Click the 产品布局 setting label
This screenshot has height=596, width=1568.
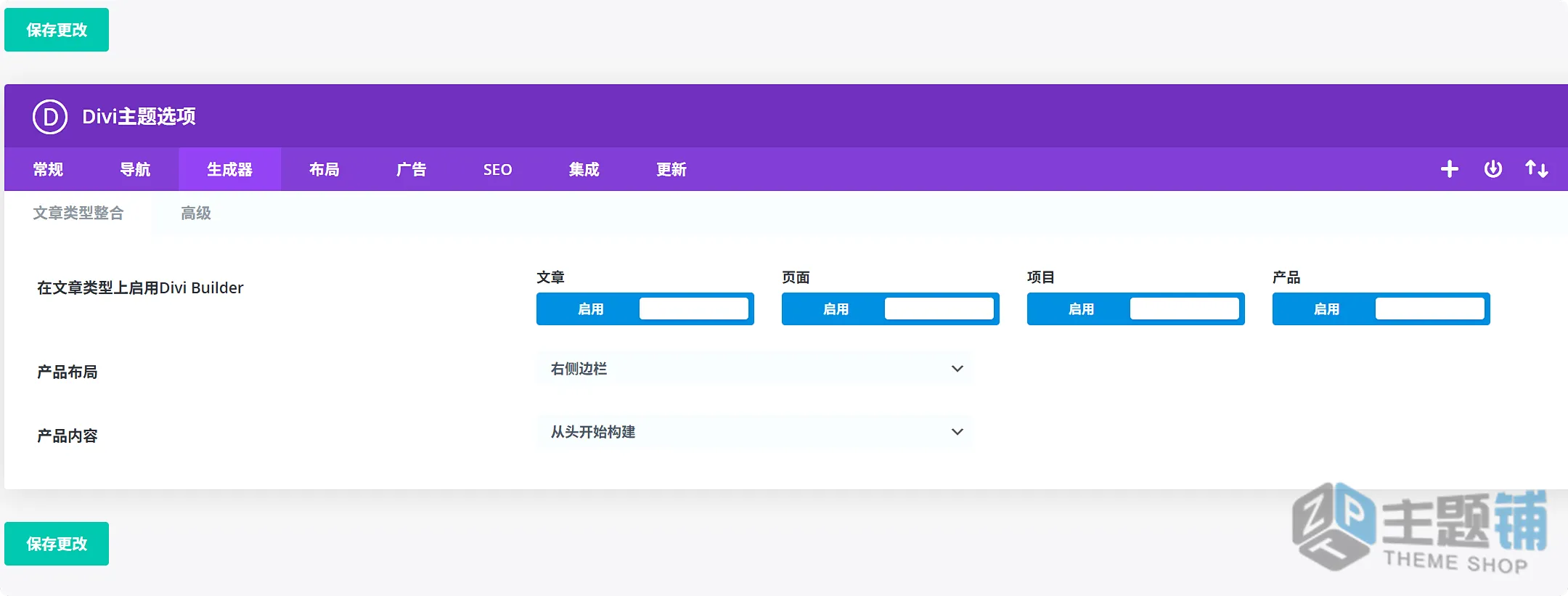click(x=67, y=372)
